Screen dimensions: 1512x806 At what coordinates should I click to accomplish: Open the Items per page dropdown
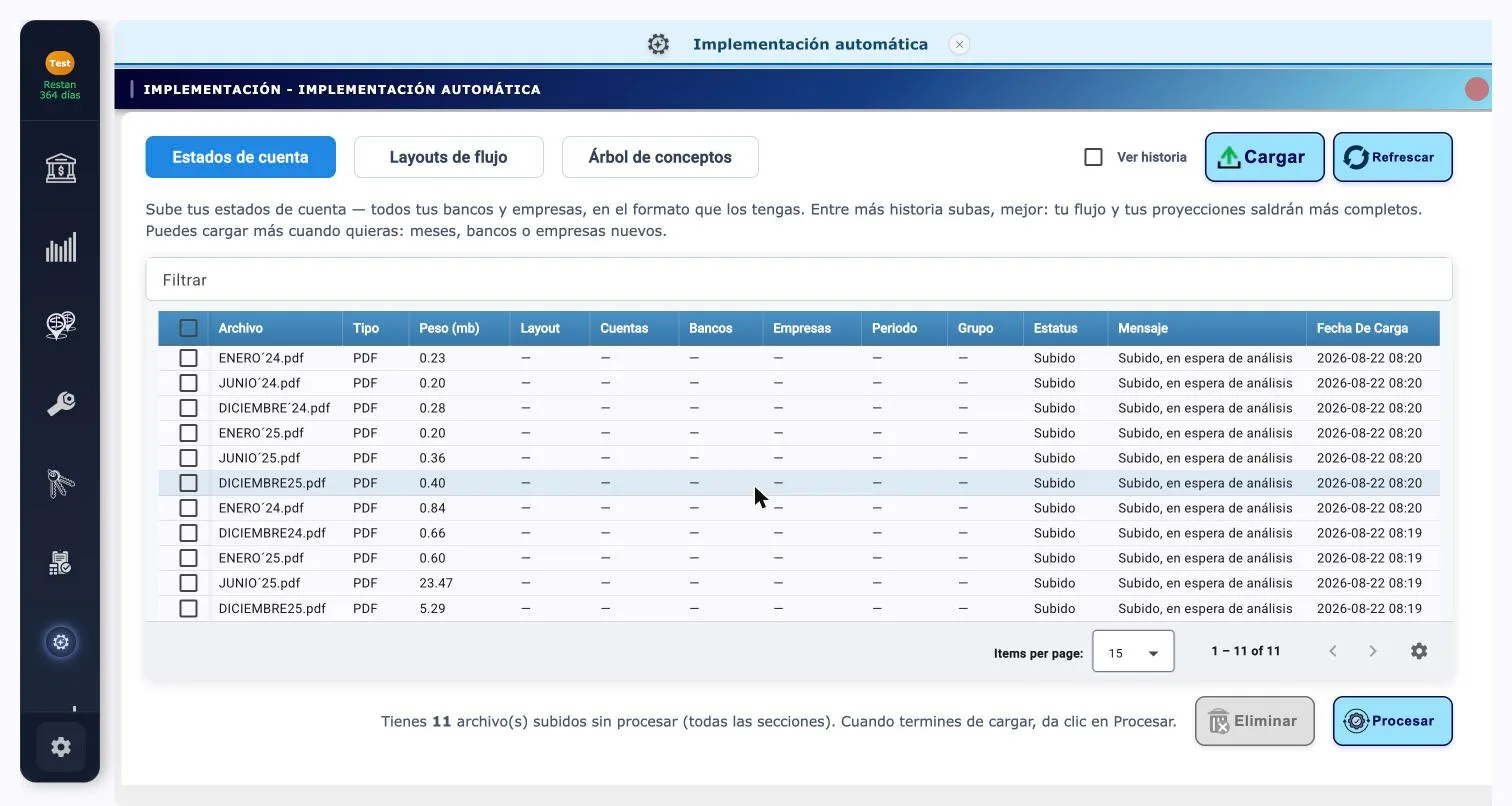[x=1133, y=652]
